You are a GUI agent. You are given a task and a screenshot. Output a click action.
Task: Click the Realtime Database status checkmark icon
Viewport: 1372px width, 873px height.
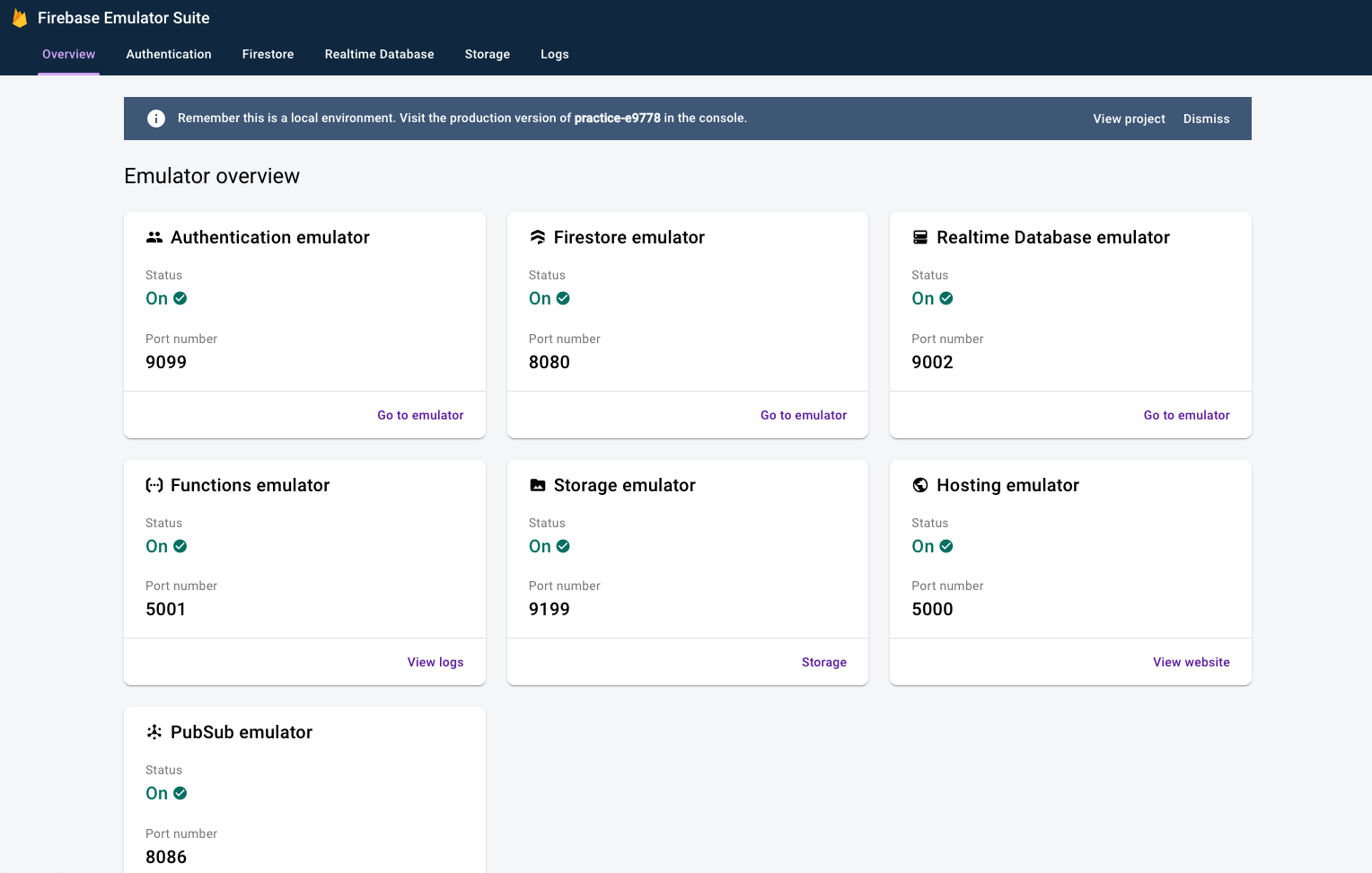tap(946, 298)
